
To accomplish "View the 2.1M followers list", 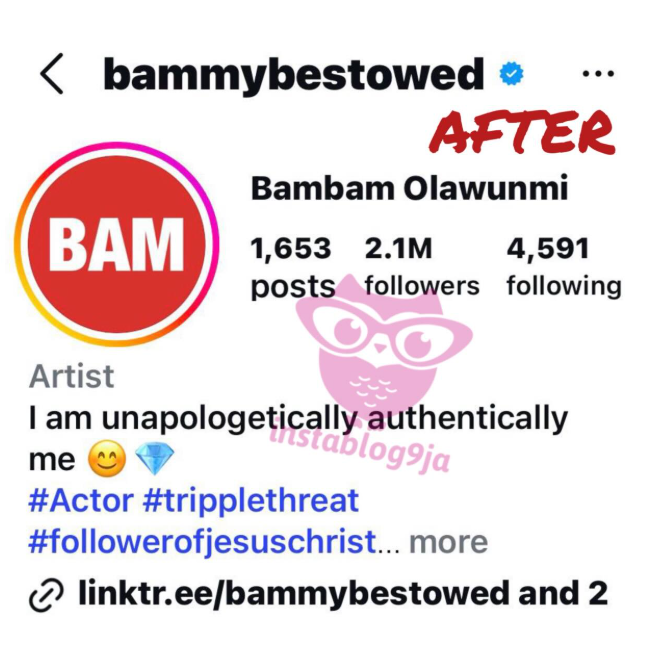I will pyautogui.click(x=422, y=266).
